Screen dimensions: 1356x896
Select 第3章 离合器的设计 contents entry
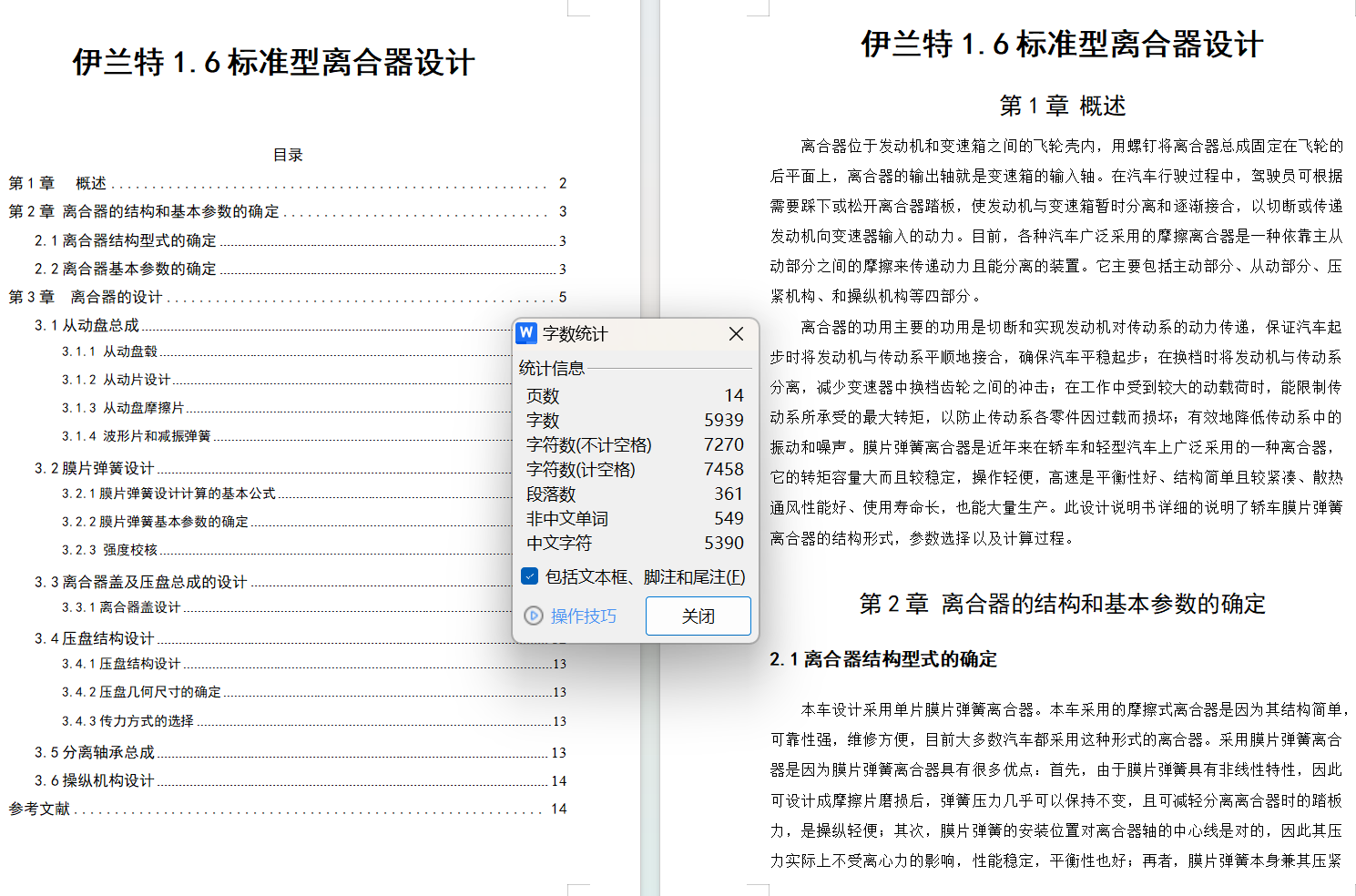point(86,297)
